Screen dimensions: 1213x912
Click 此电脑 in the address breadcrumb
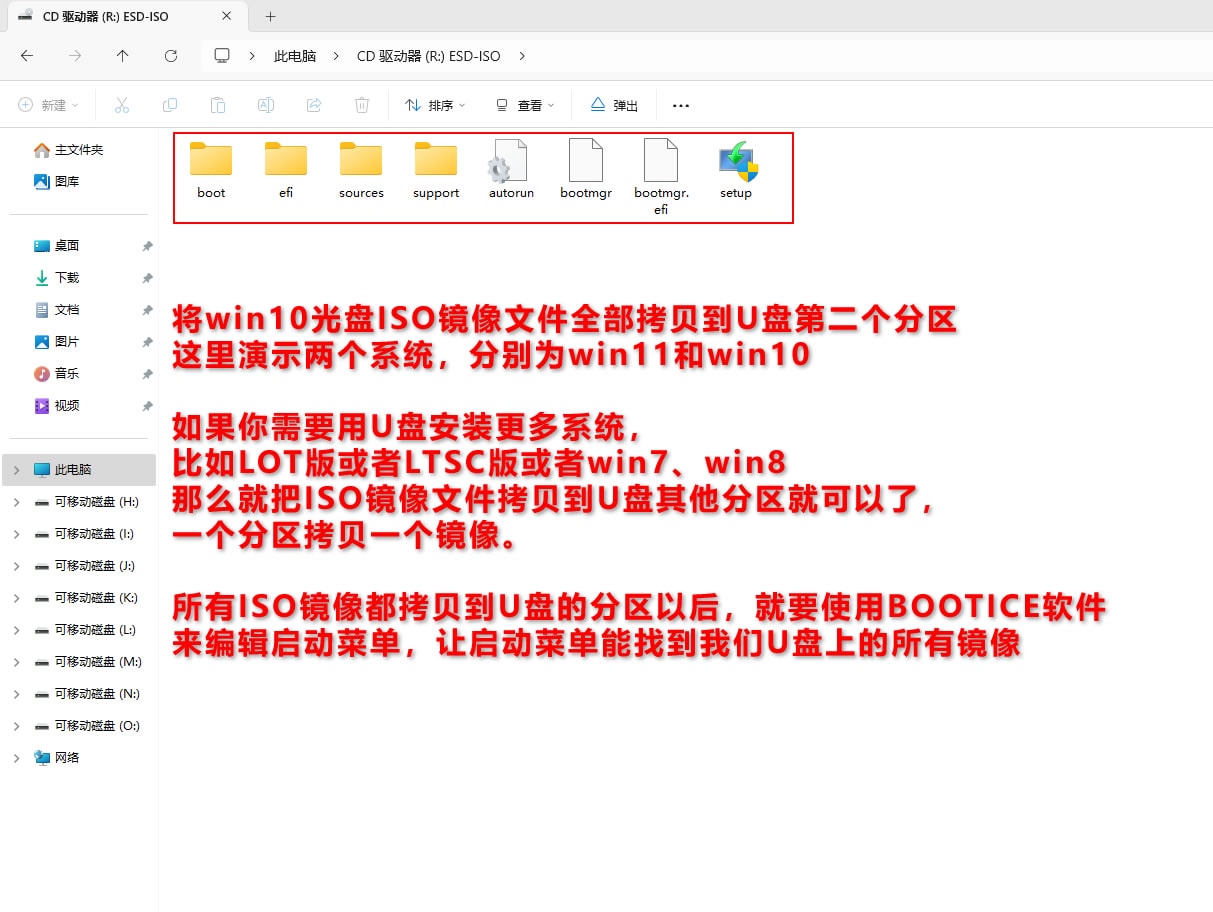(295, 56)
